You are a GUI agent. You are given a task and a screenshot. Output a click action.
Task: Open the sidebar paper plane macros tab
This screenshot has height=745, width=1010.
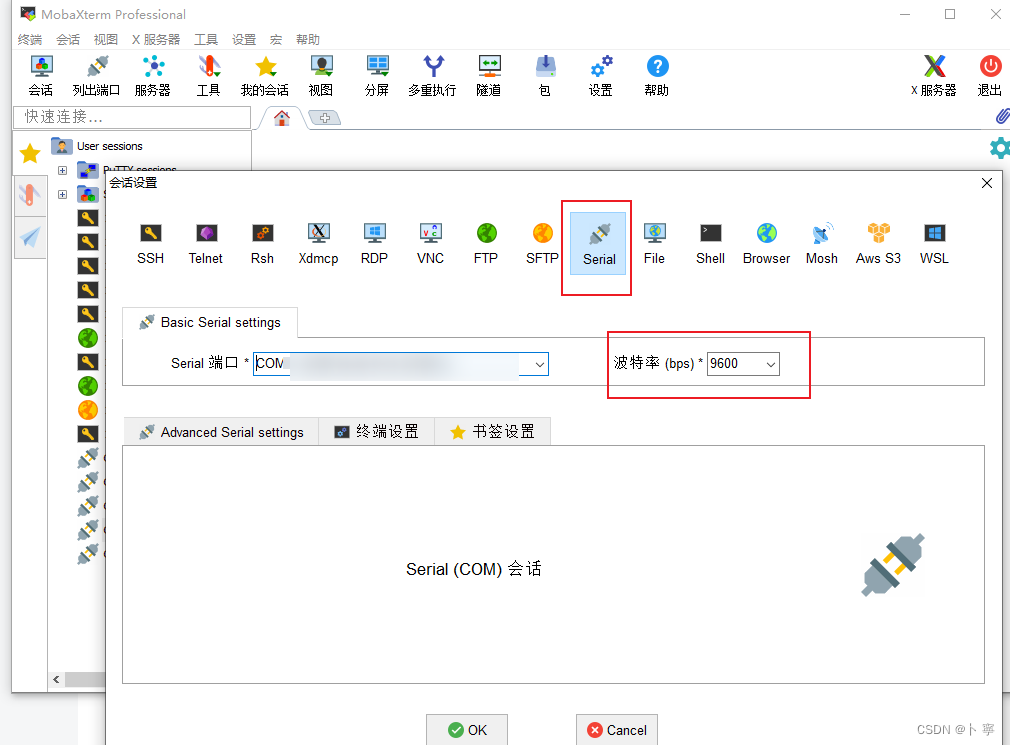pos(30,237)
